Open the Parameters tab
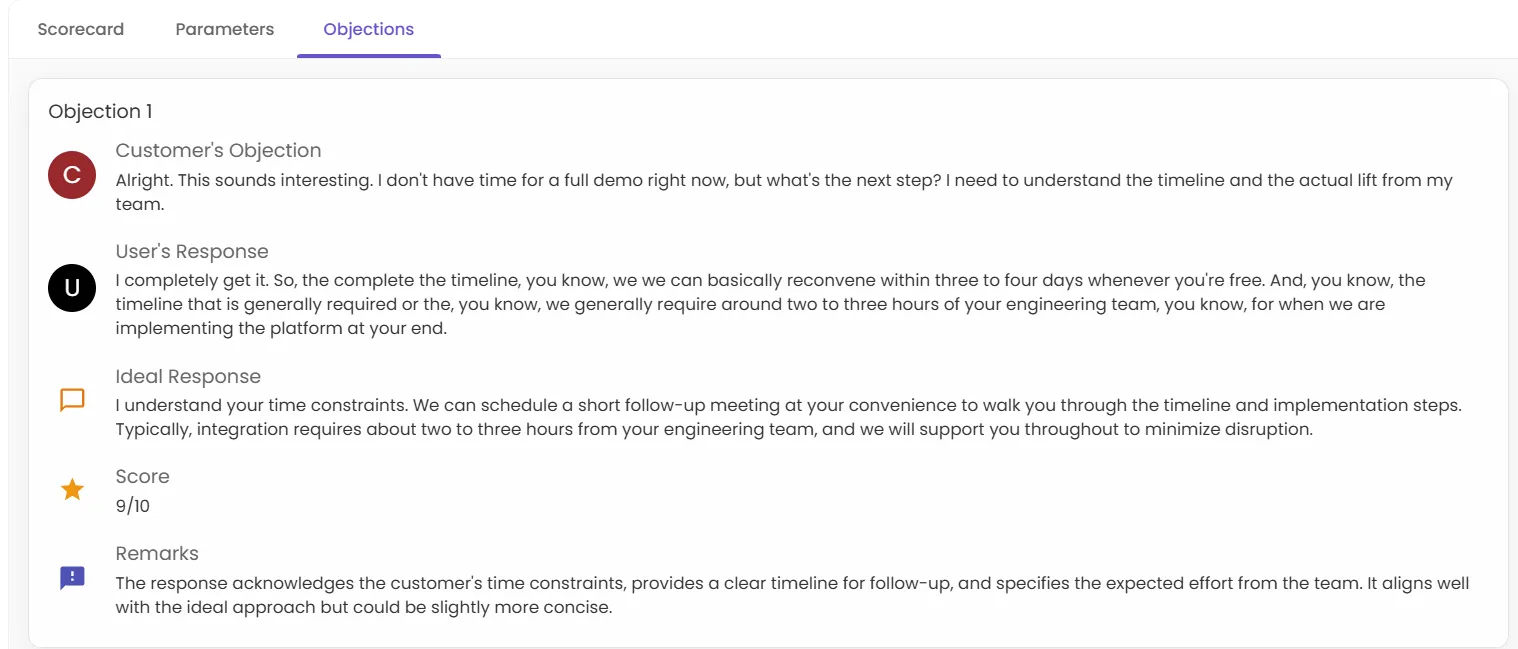1518x649 pixels. 224,29
